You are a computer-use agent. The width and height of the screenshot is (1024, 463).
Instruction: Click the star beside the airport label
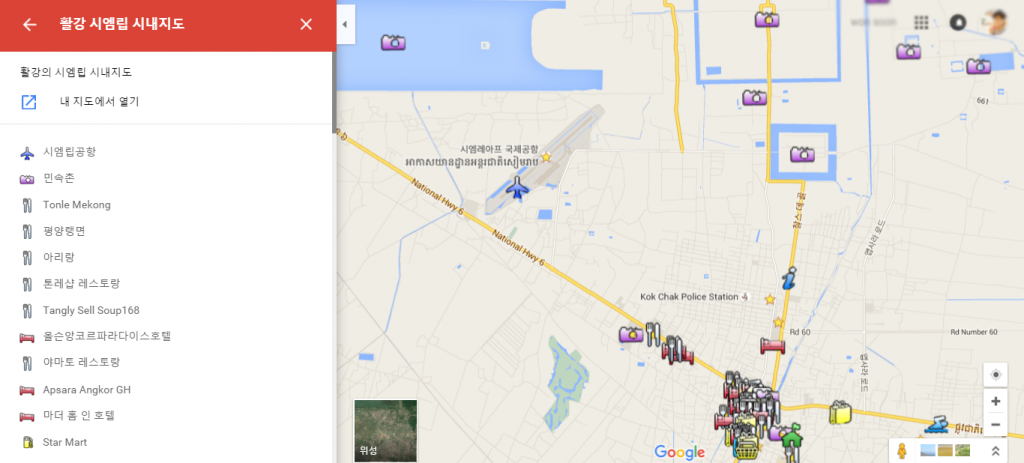(x=546, y=157)
